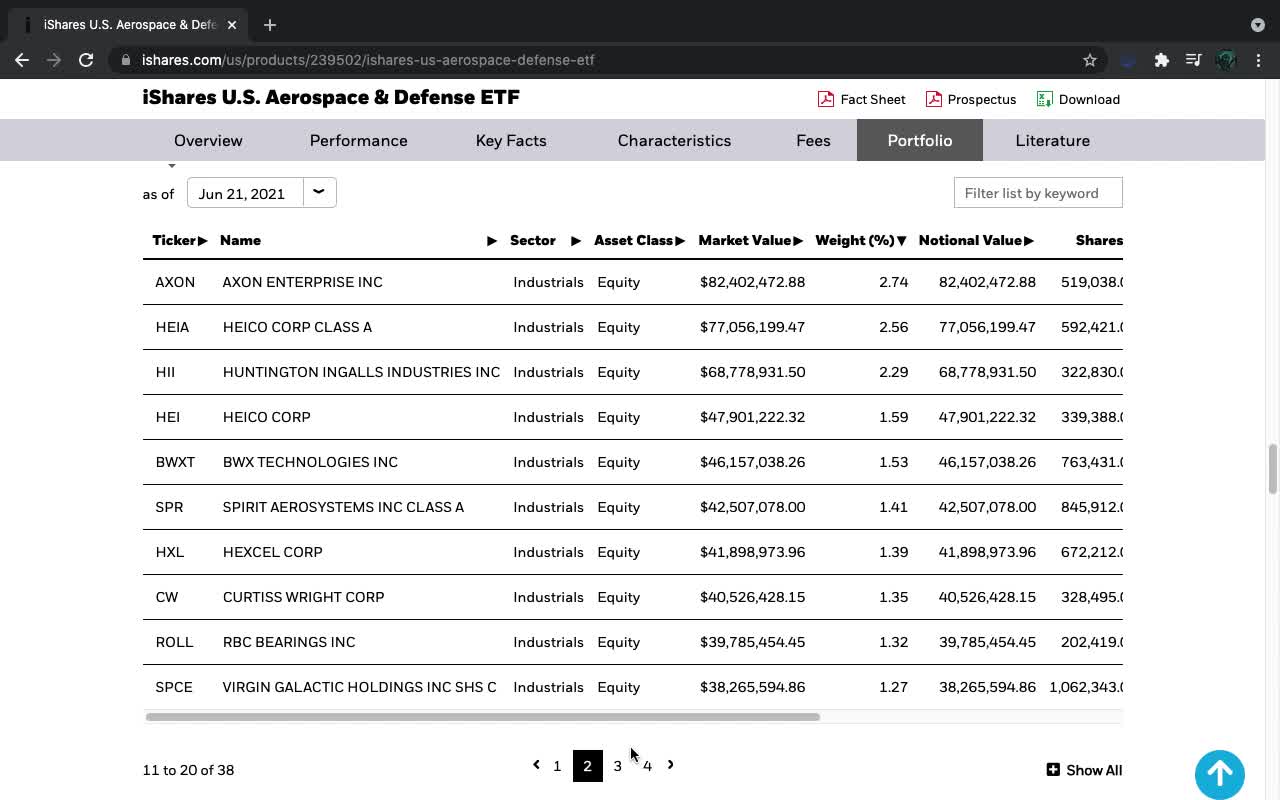
Task: Click the vertical page scrollbar thumb
Action: 1272,468
